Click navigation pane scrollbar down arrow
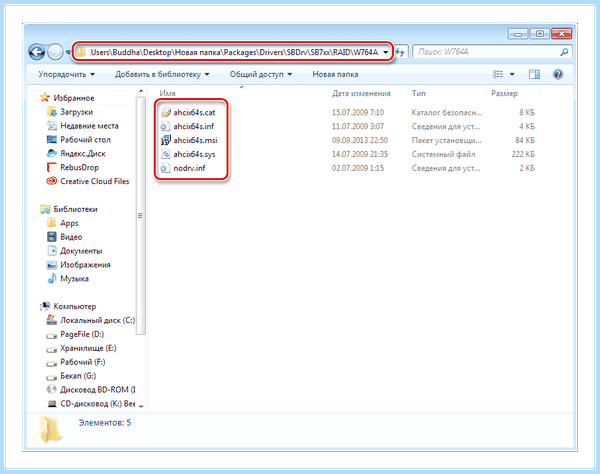Image resolution: width=600 pixels, height=474 pixels. point(141,406)
